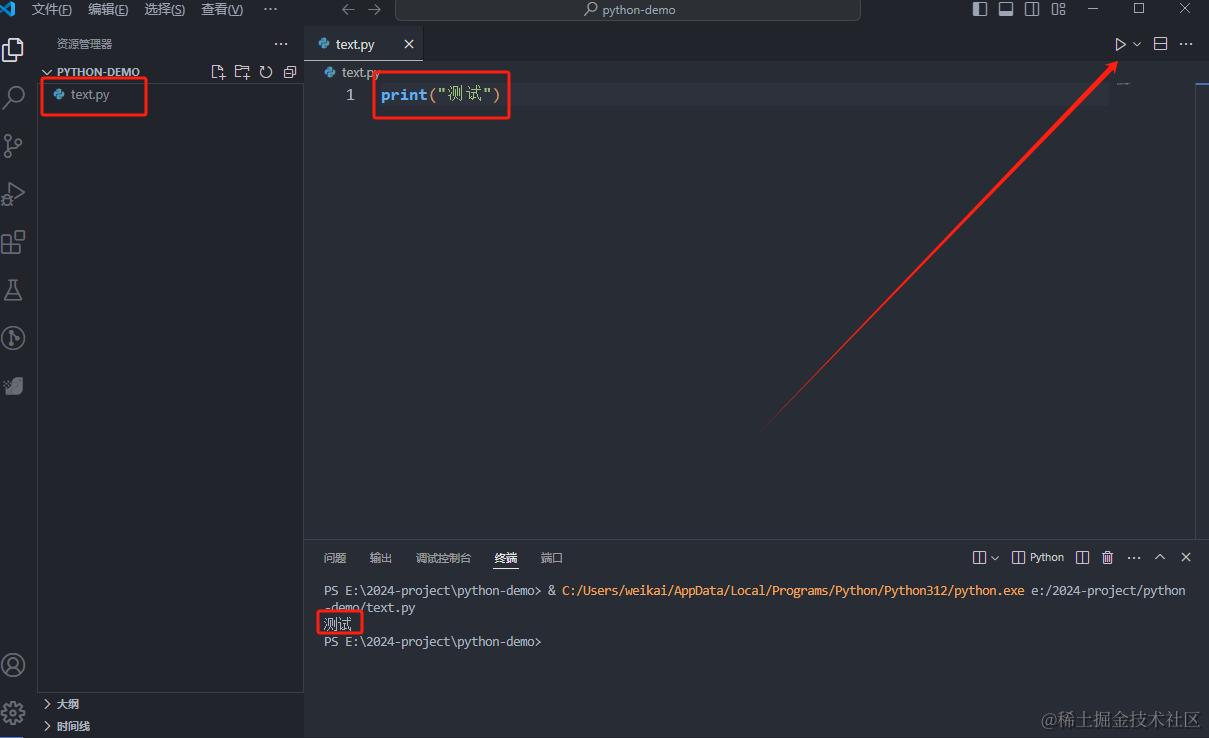Open the bottom activity bar extension icon
The image size is (1209, 738).
[13, 386]
